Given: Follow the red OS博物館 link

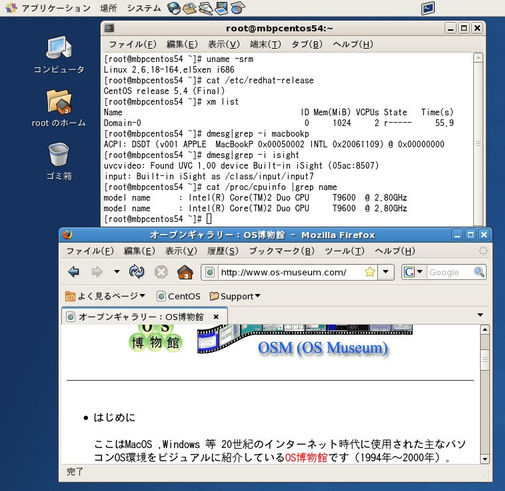Looking at the screenshot, I should [x=306, y=457].
